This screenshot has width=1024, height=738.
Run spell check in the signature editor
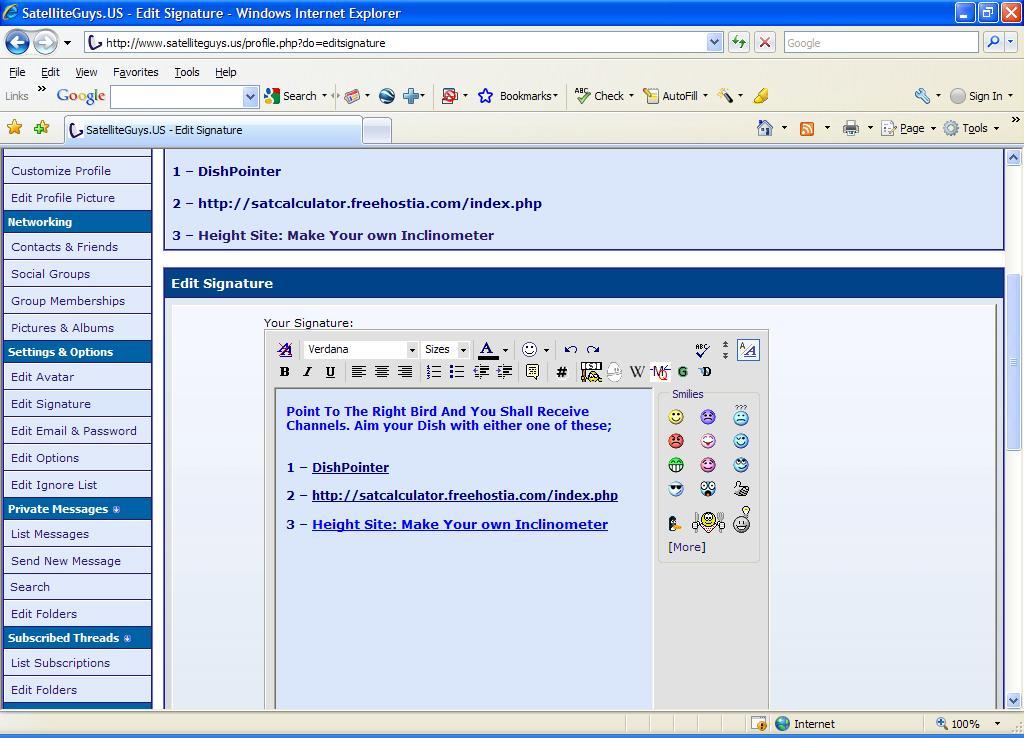702,349
